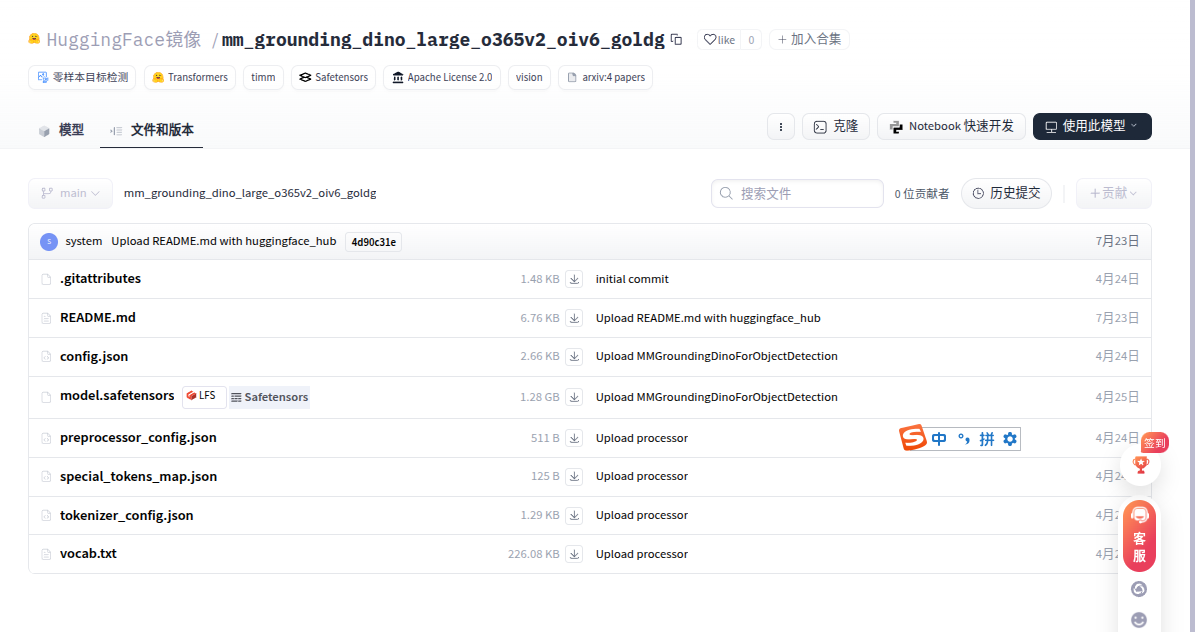Click file icon beside .gitattributes
Image resolution: width=1195 pixels, height=632 pixels.
tap(46, 280)
